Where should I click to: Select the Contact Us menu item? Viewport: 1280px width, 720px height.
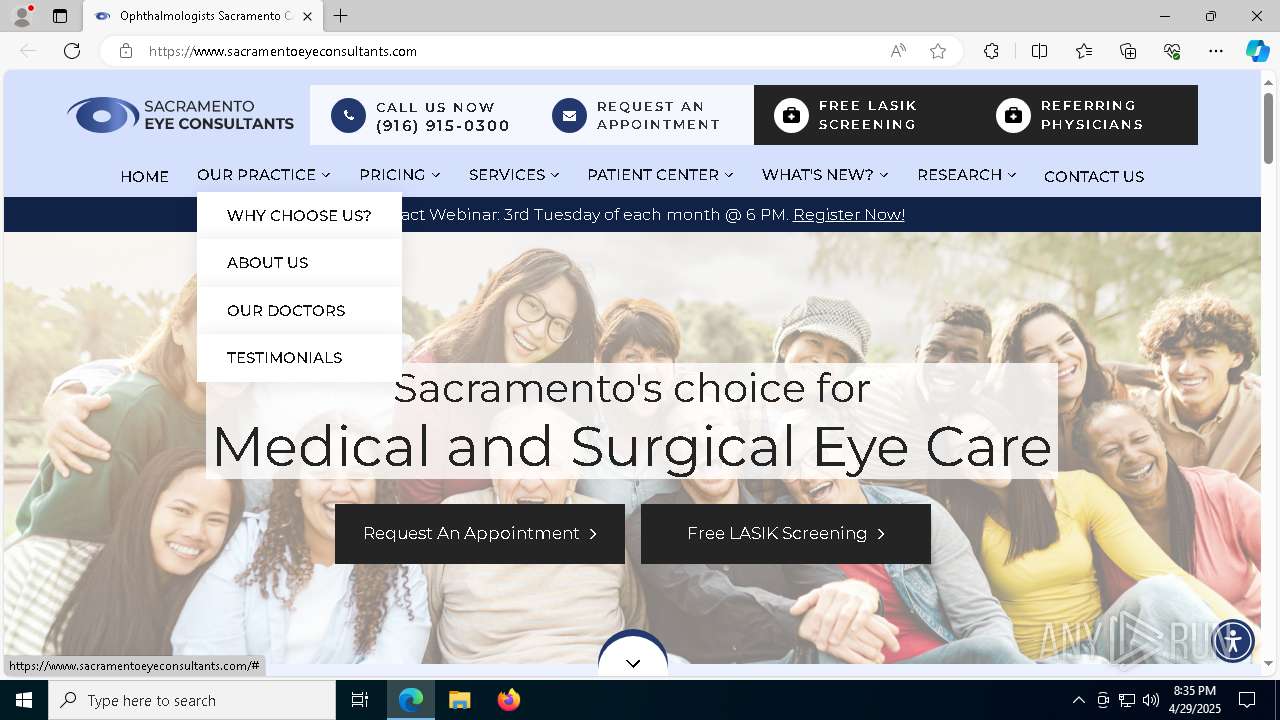(1094, 176)
